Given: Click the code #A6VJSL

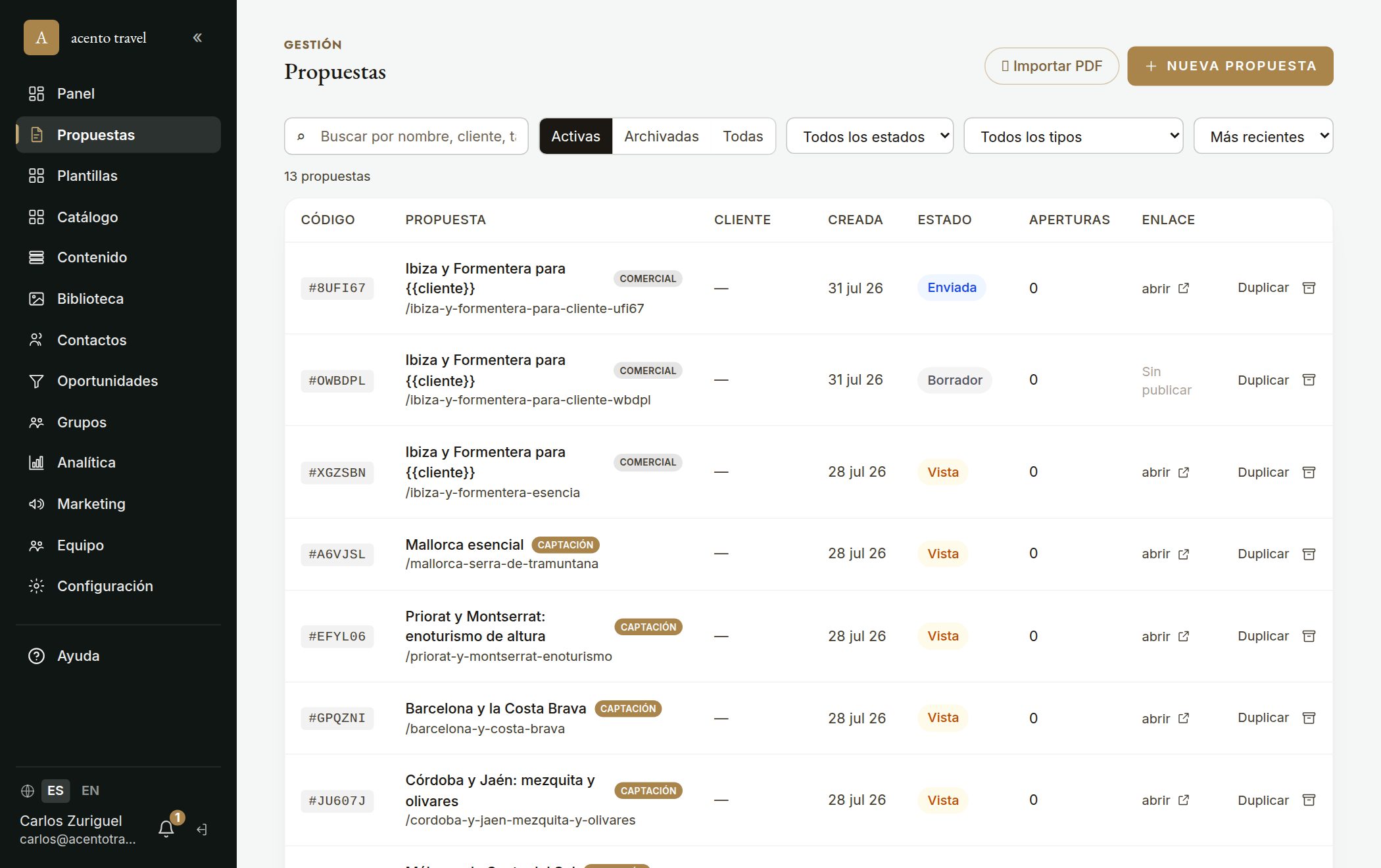Looking at the screenshot, I should click(337, 554).
